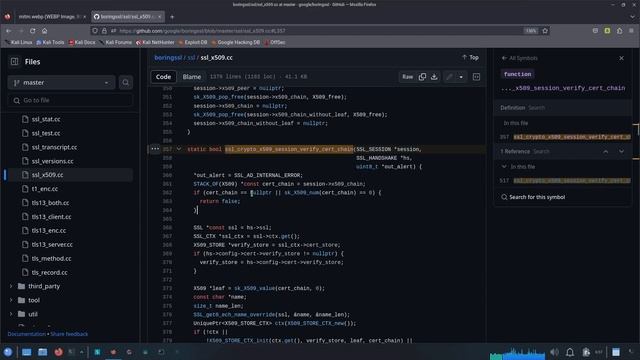This screenshot has height=360, width=640.
Task: Open Kali applications menu in taskbar
Action: point(8,352)
